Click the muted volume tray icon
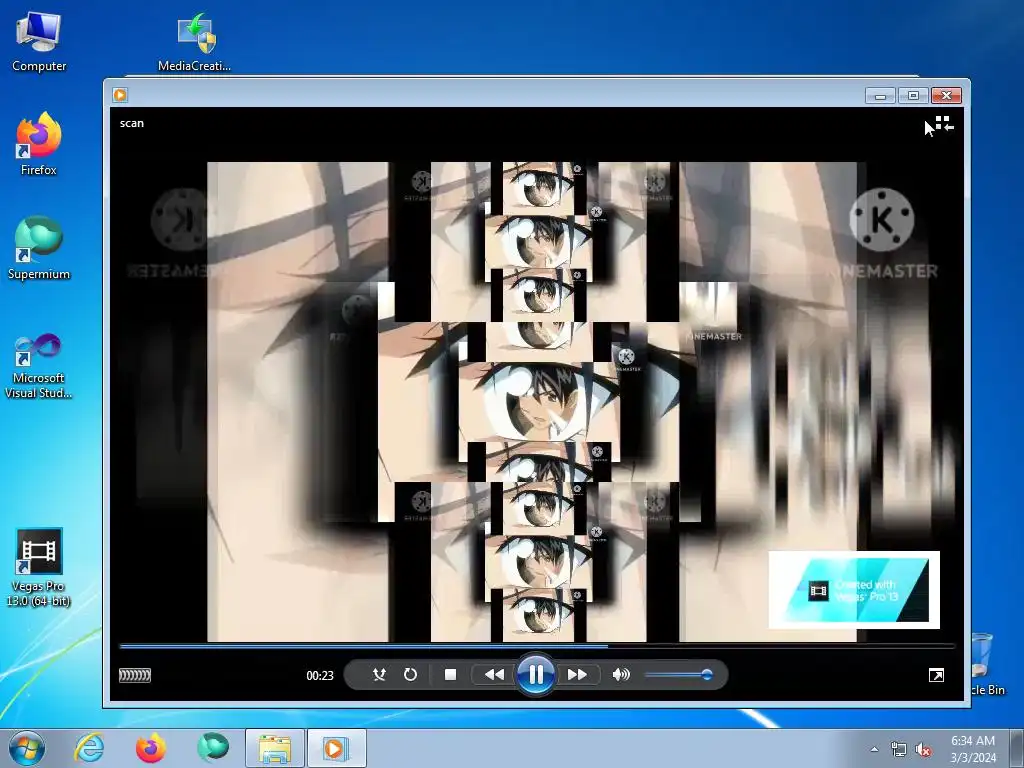Viewport: 1024px width, 768px height. pyautogui.click(x=923, y=750)
